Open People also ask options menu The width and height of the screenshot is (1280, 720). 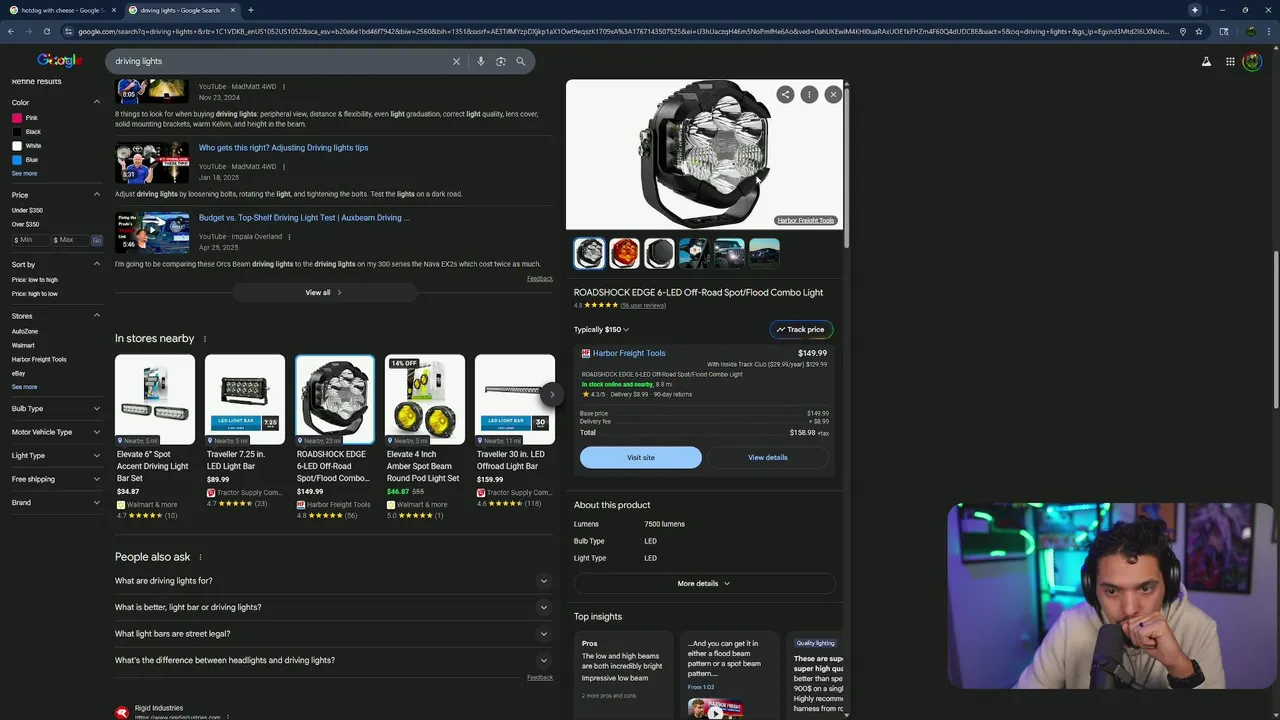[200, 557]
